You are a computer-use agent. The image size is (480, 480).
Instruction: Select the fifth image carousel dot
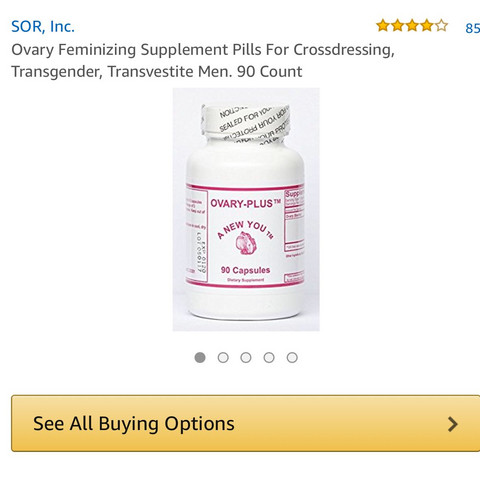(292, 358)
